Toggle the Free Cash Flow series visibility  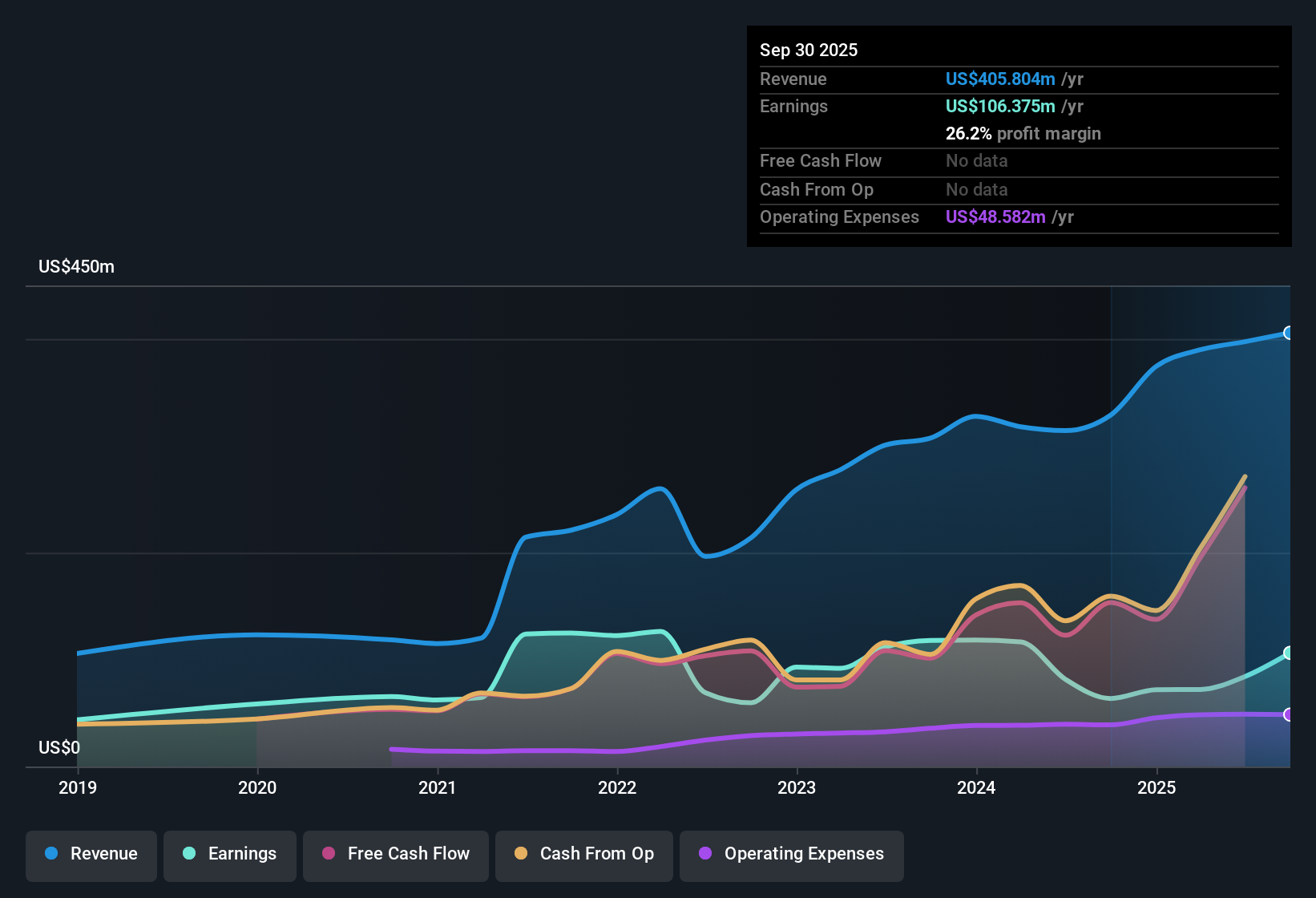[395, 854]
